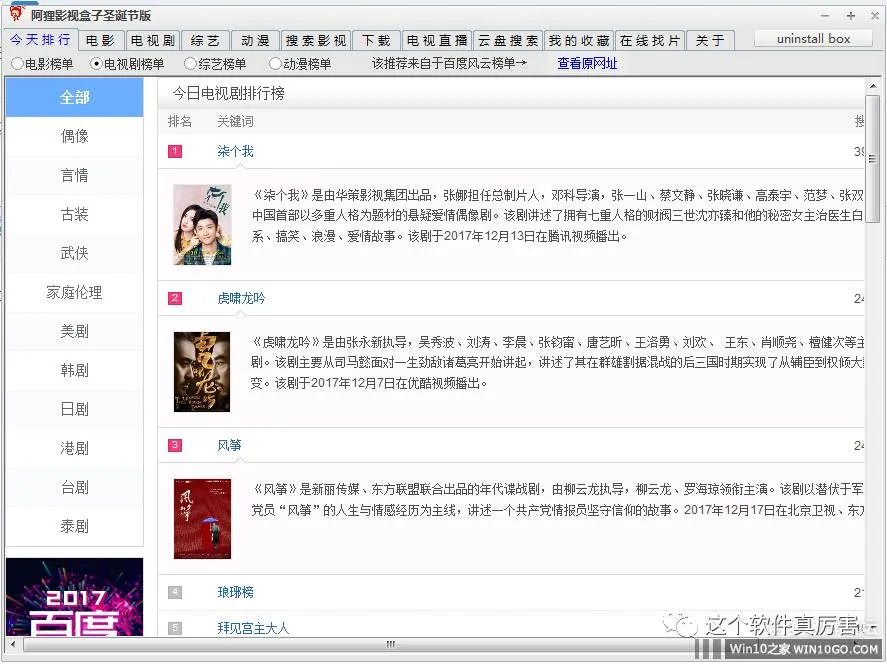
Task: Open the 风筝 title link
Action: [x=229, y=445]
